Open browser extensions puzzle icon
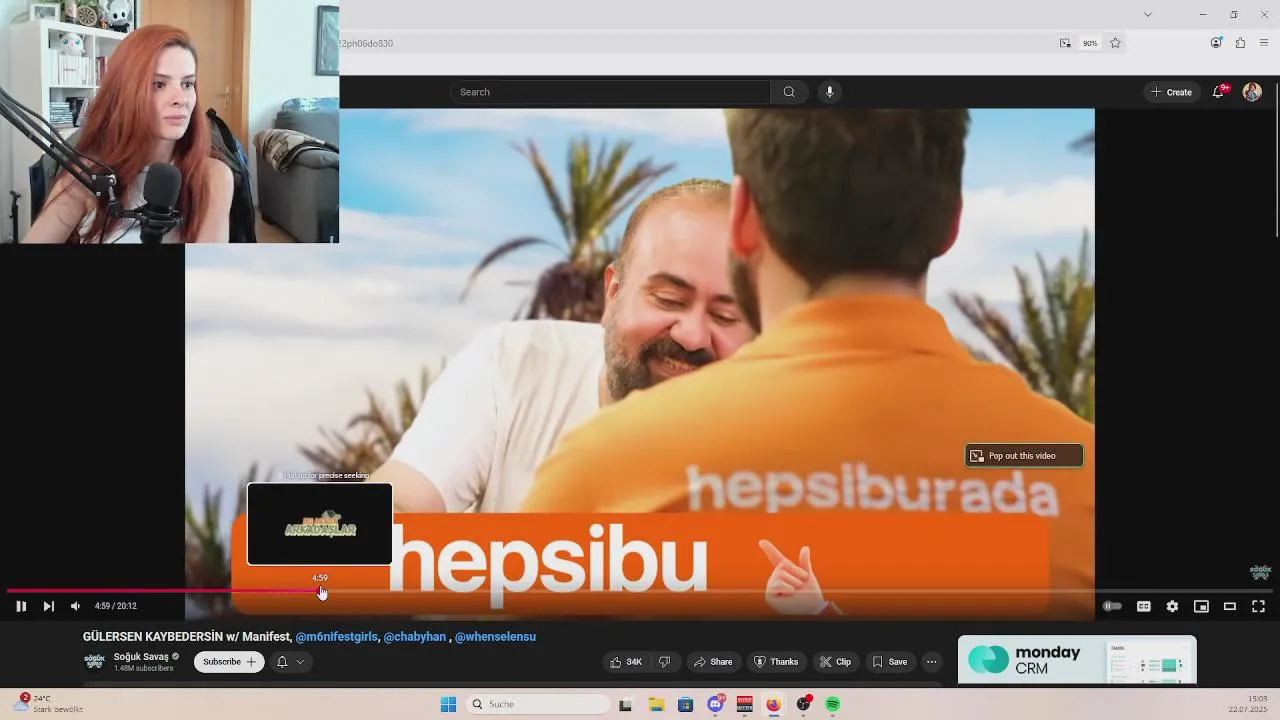This screenshot has width=1280, height=720. pyautogui.click(x=1240, y=43)
